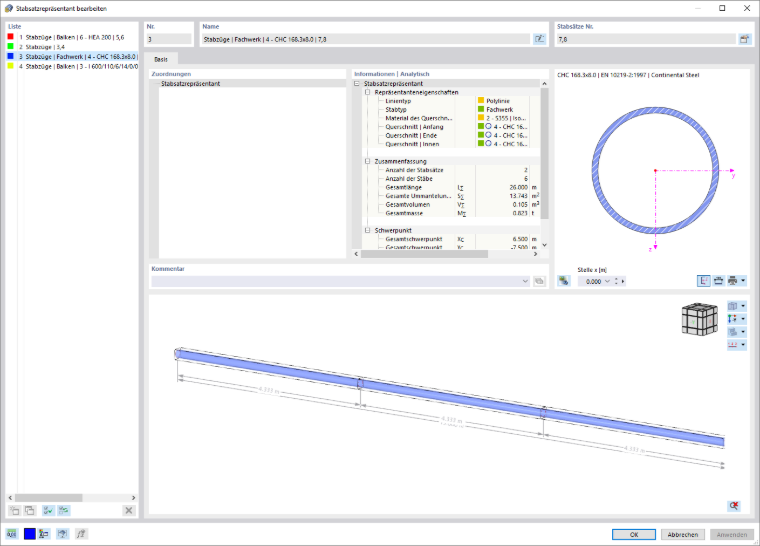Image resolution: width=760 pixels, height=546 pixels.
Task: Collapse the Schwerpunkt group
Action: [x=368, y=230]
